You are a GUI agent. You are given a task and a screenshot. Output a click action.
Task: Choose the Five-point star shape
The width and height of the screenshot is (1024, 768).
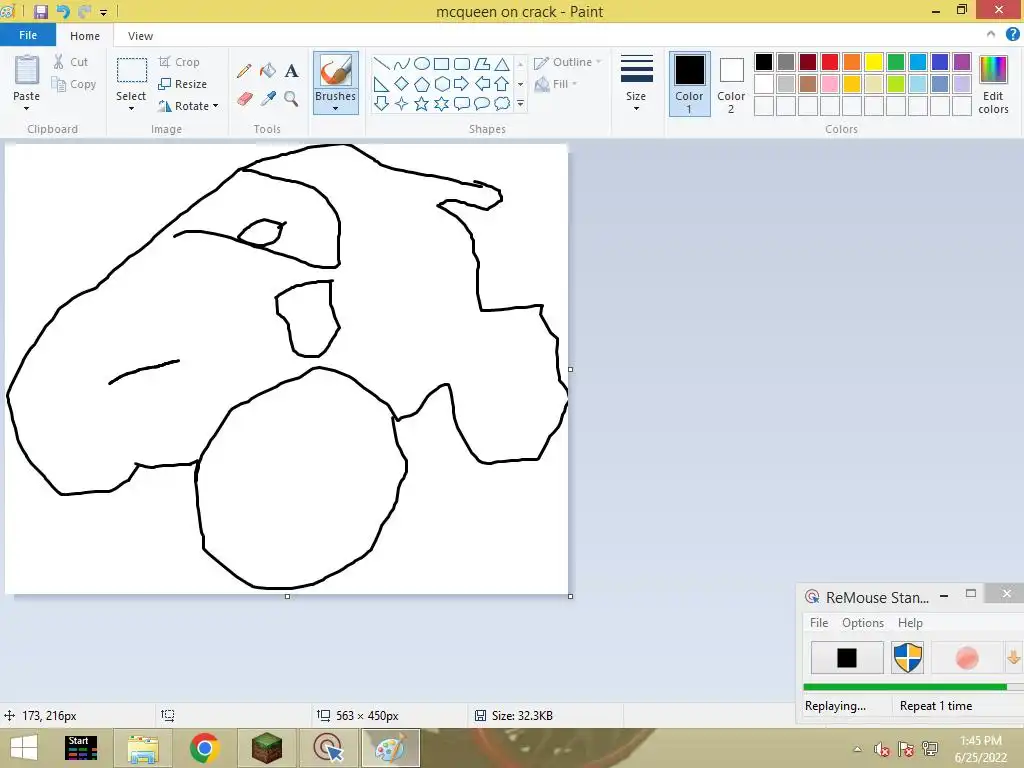click(422, 103)
